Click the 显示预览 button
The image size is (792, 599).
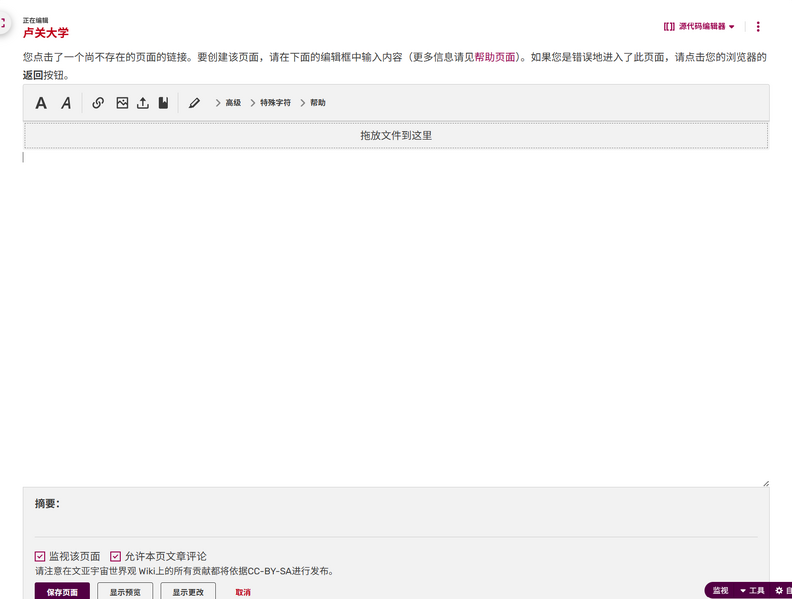[x=125, y=591]
